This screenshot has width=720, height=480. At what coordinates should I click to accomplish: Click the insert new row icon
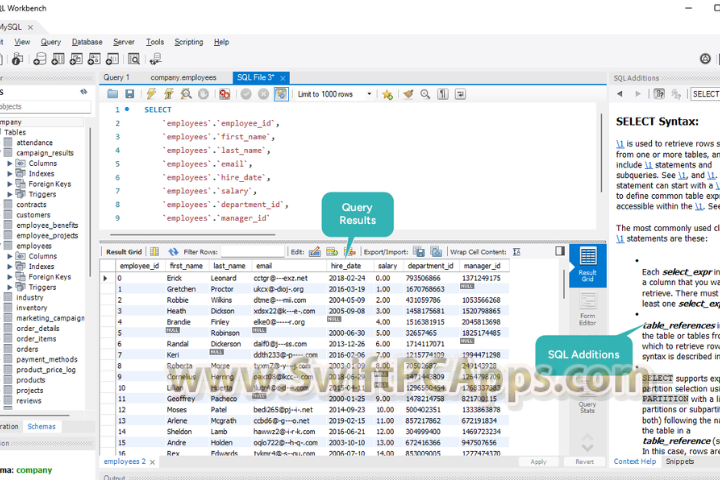coord(332,252)
